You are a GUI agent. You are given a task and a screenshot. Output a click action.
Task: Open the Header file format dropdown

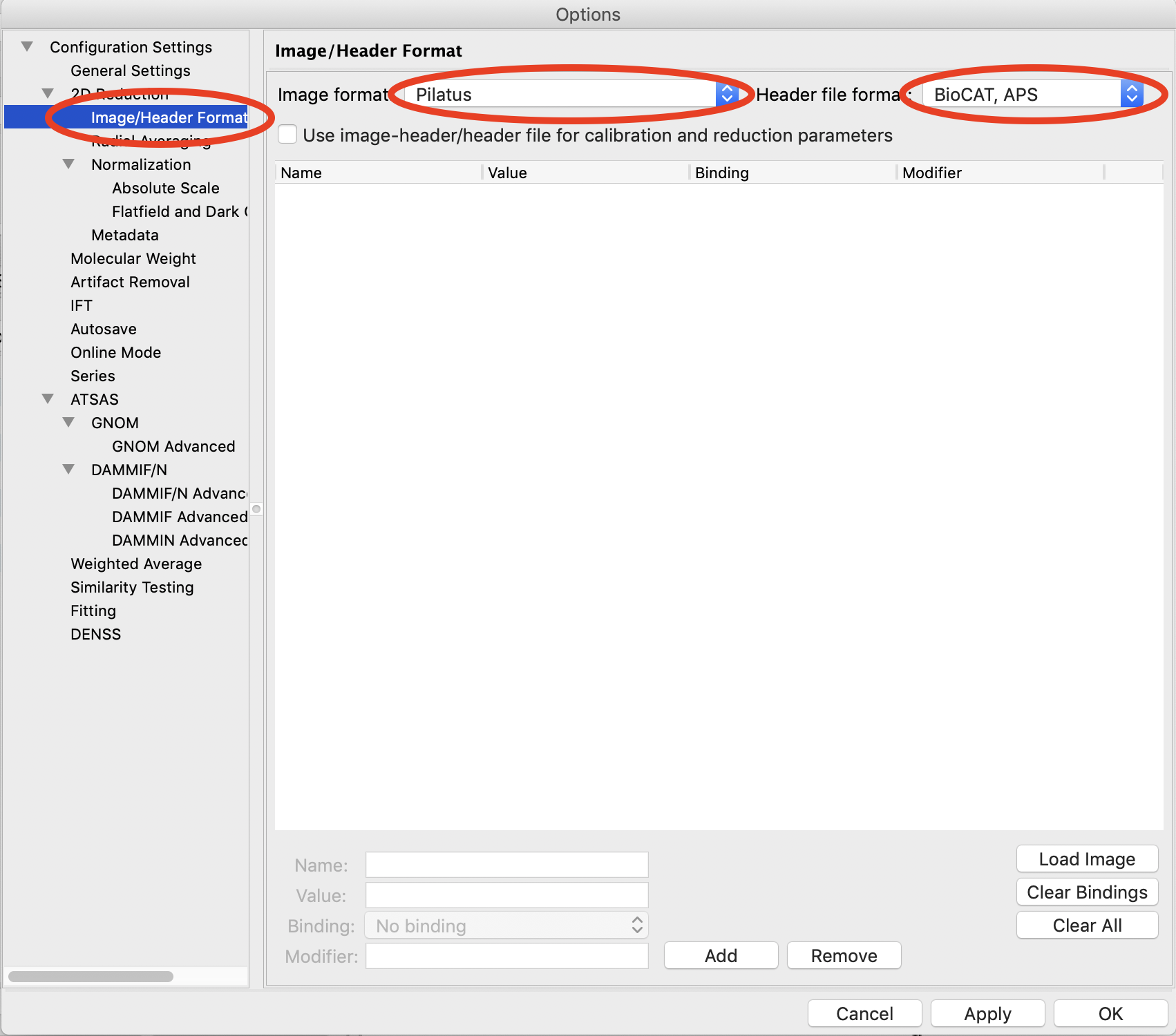point(1032,95)
